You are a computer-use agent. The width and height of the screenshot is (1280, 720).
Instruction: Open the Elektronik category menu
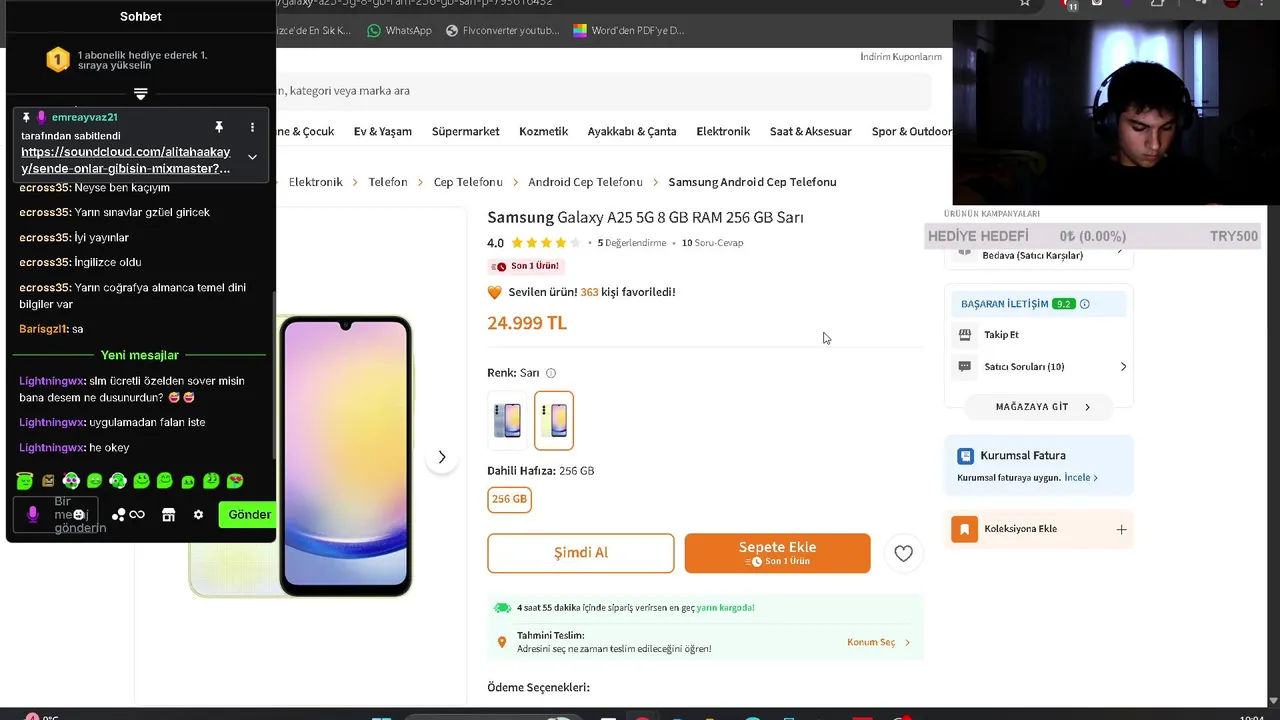723,131
